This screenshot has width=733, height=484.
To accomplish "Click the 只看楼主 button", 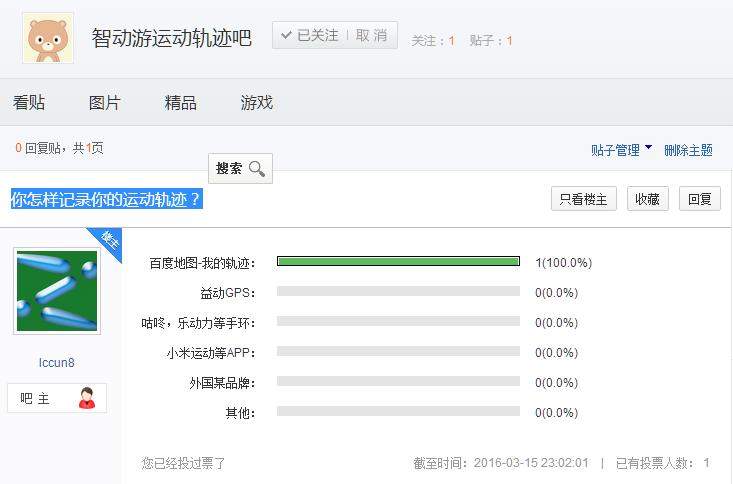I will [x=584, y=199].
